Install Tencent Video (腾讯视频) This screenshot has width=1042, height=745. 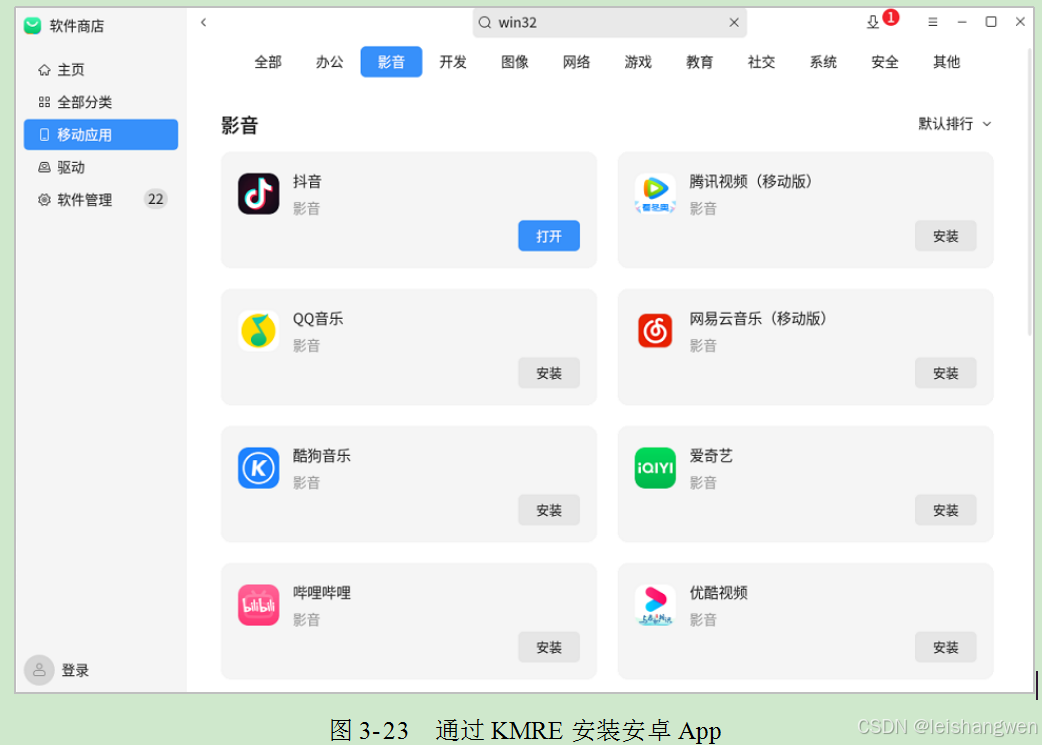(x=946, y=236)
